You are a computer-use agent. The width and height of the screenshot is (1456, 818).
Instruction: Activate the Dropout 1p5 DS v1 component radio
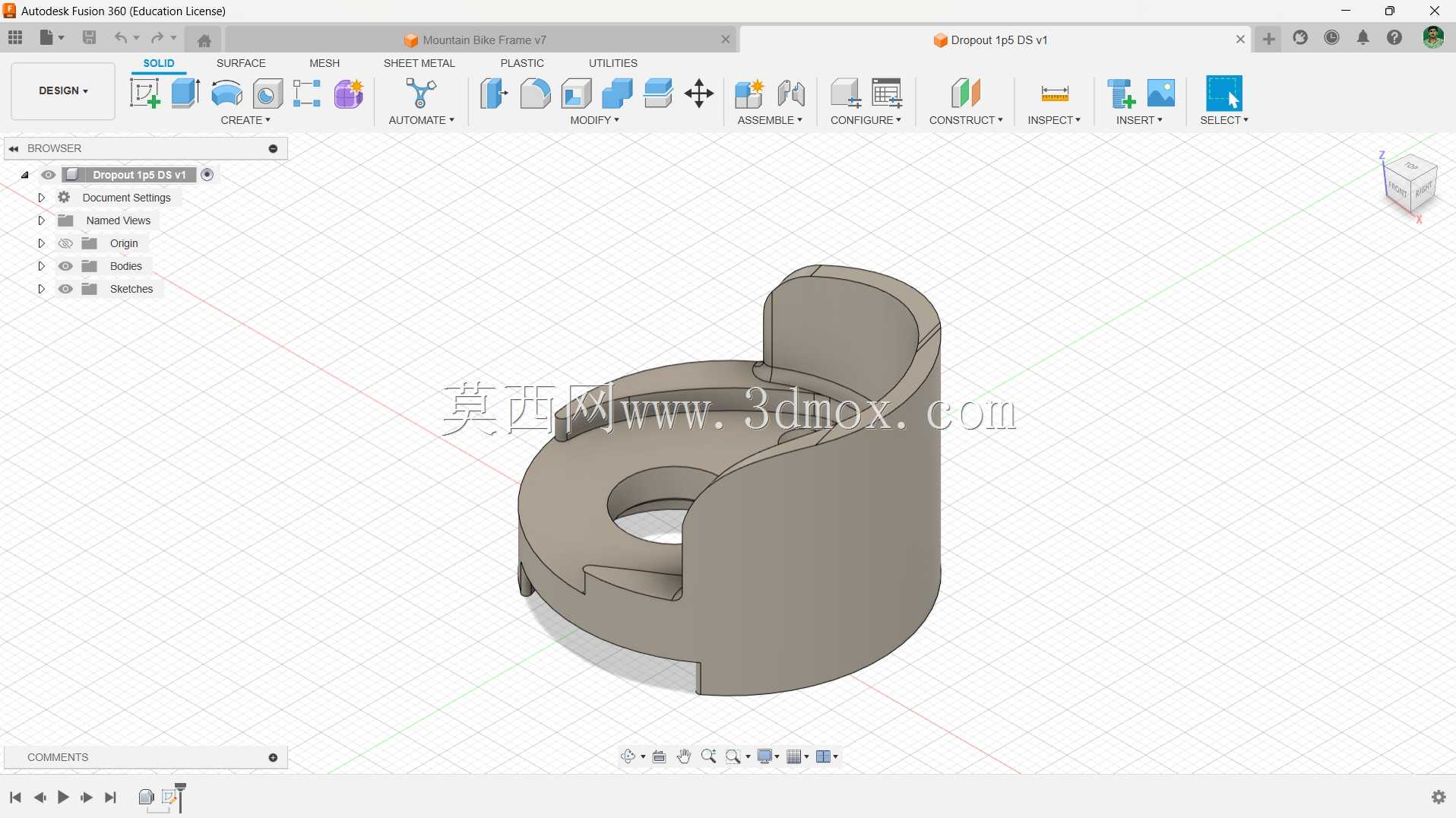tap(207, 175)
